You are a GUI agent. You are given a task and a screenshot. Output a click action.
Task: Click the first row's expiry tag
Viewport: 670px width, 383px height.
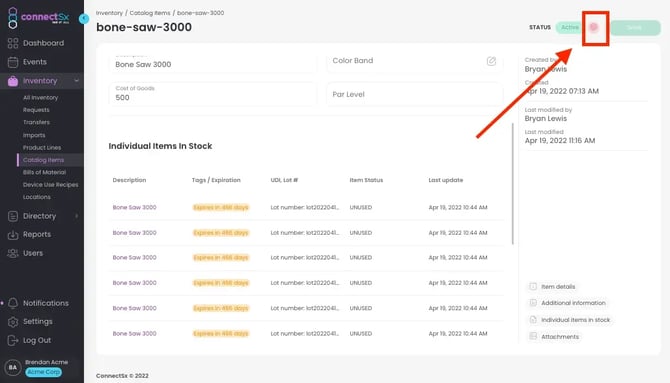220,207
